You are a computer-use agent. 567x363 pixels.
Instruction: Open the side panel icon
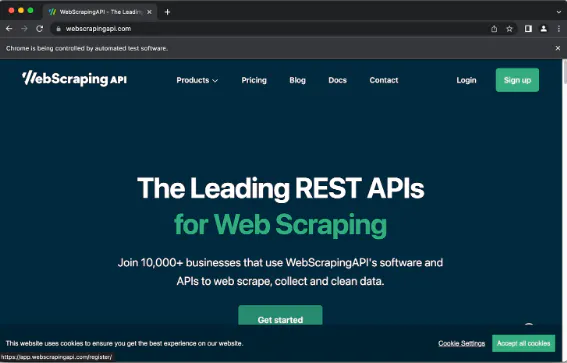(528, 29)
